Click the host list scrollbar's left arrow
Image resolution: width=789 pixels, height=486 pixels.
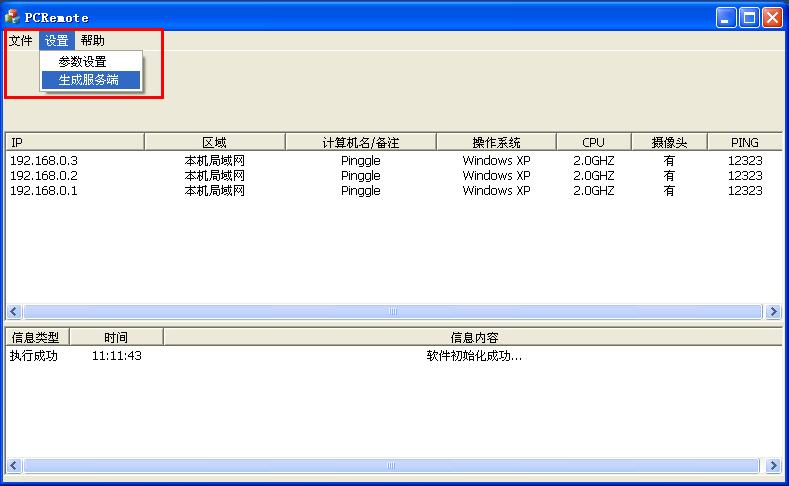point(14,311)
